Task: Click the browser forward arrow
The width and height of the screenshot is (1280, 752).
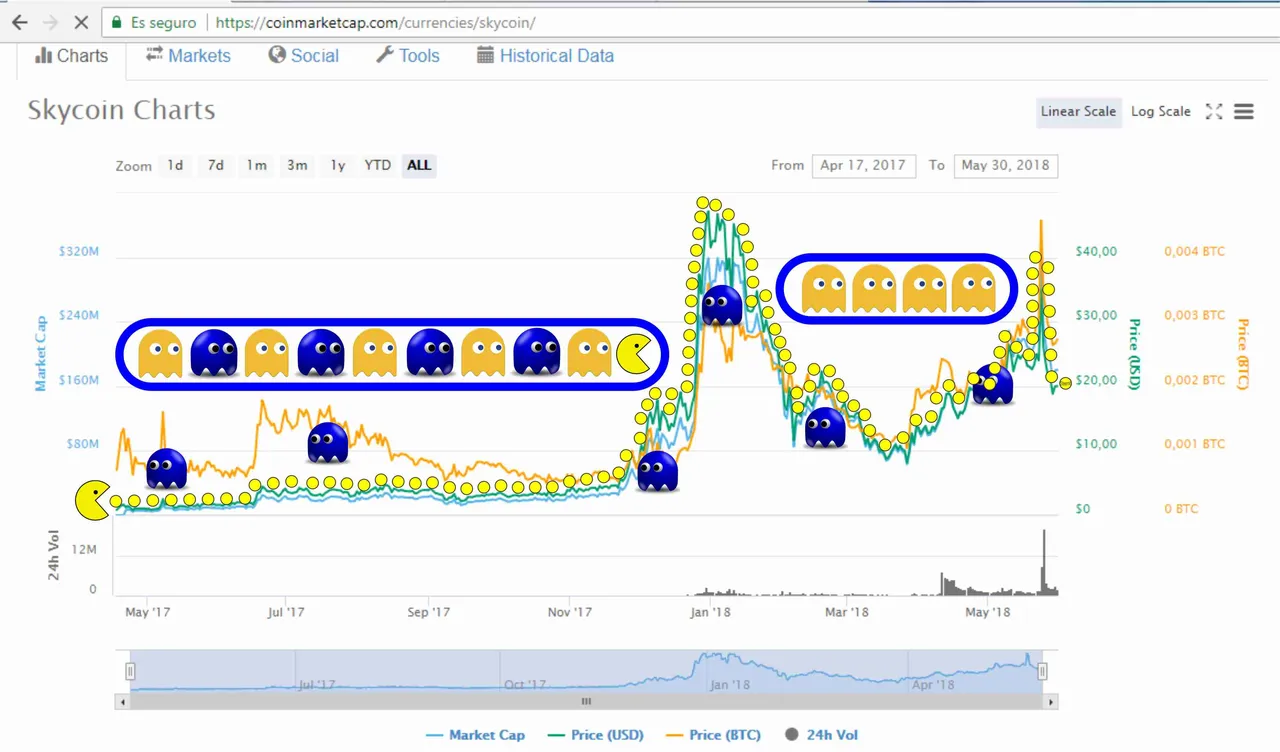Action: (50, 21)
